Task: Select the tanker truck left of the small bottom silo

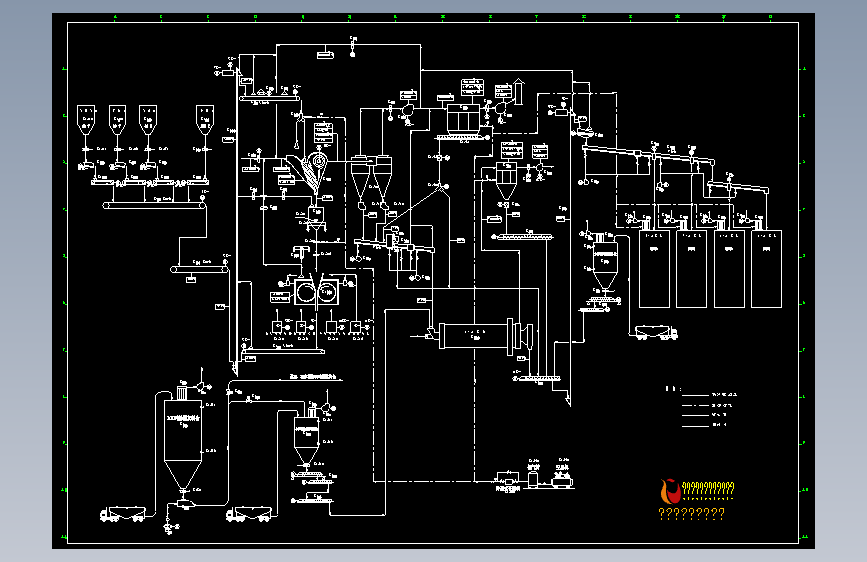Action: tap(248, 514)
